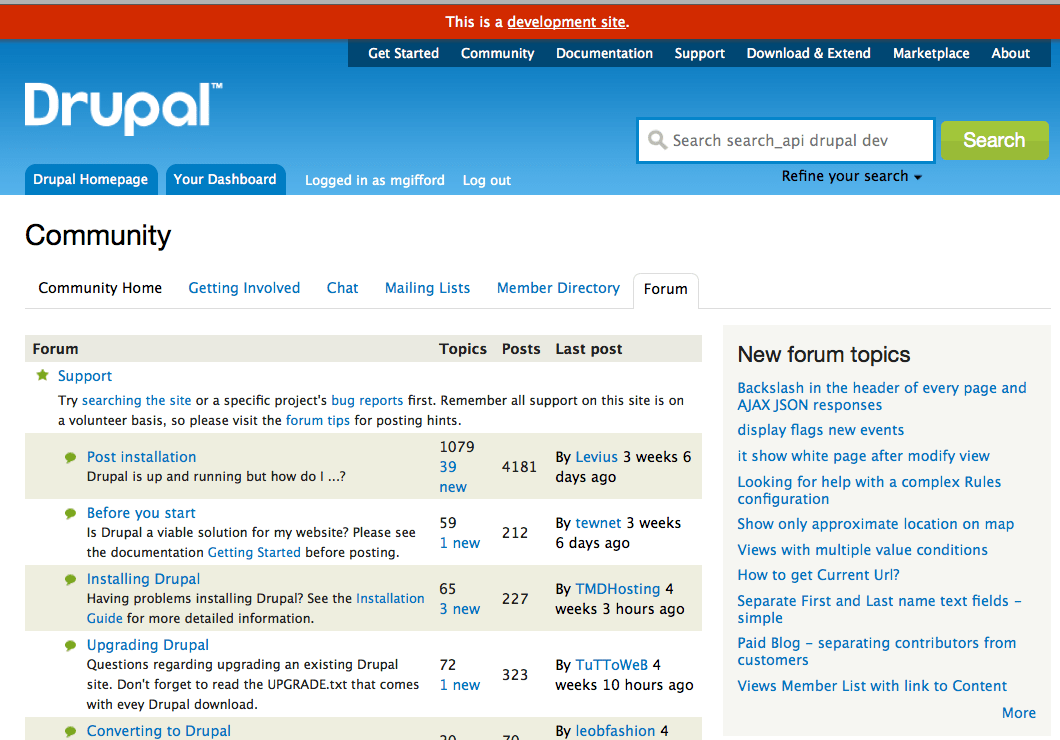Open the Documentation menu item
Screen dimensions: 1060x740
604,53
